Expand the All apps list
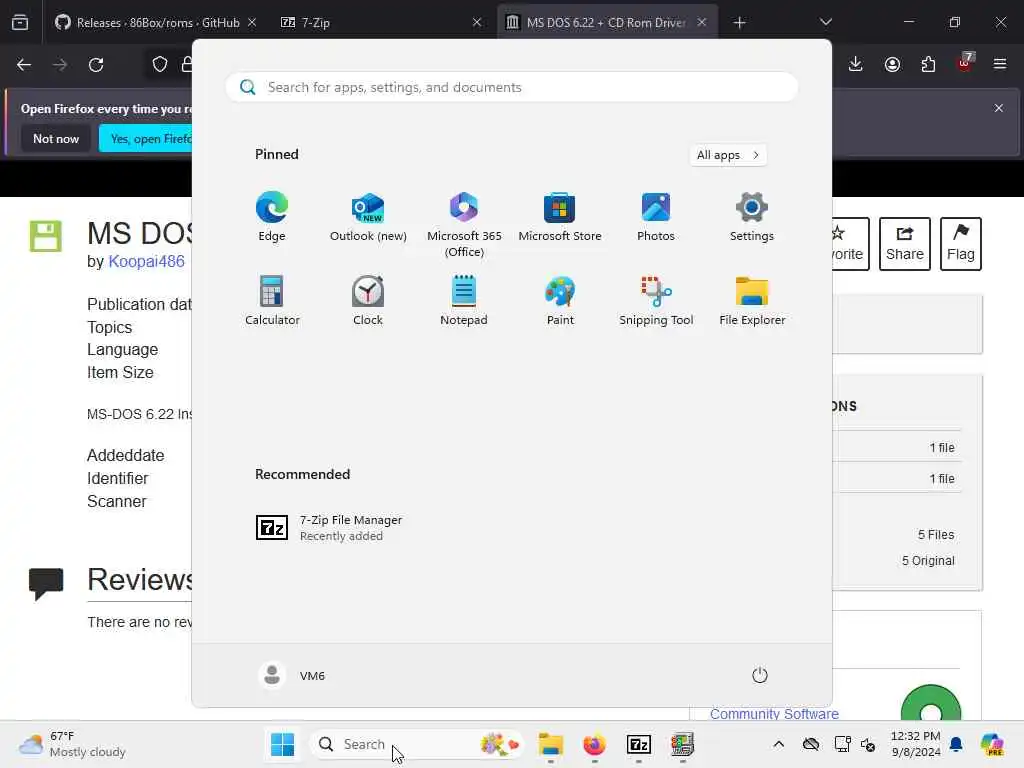1024x768 pixels. [x=728, y=155]
